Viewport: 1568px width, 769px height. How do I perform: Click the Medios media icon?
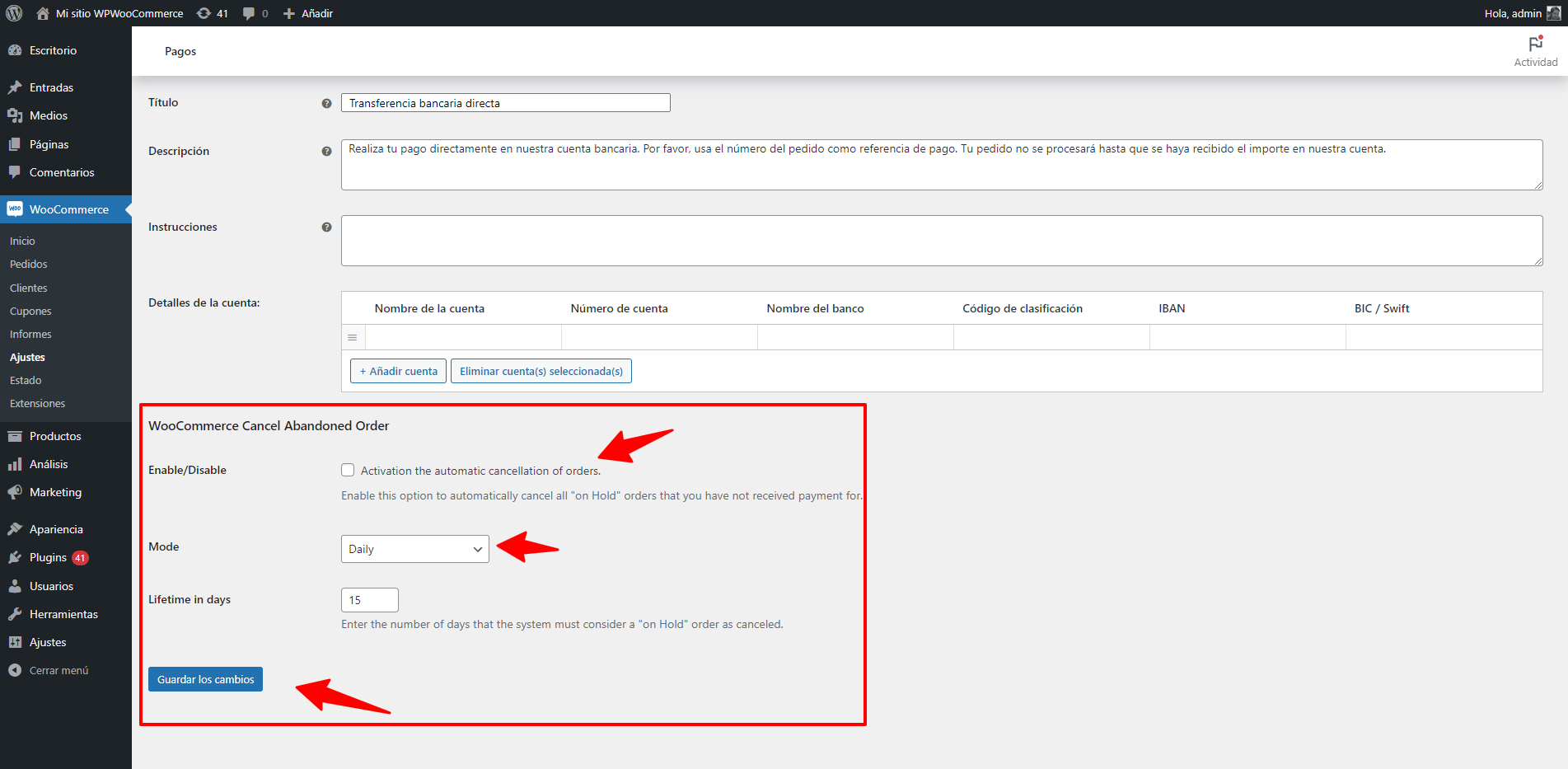tap(15, 115)
